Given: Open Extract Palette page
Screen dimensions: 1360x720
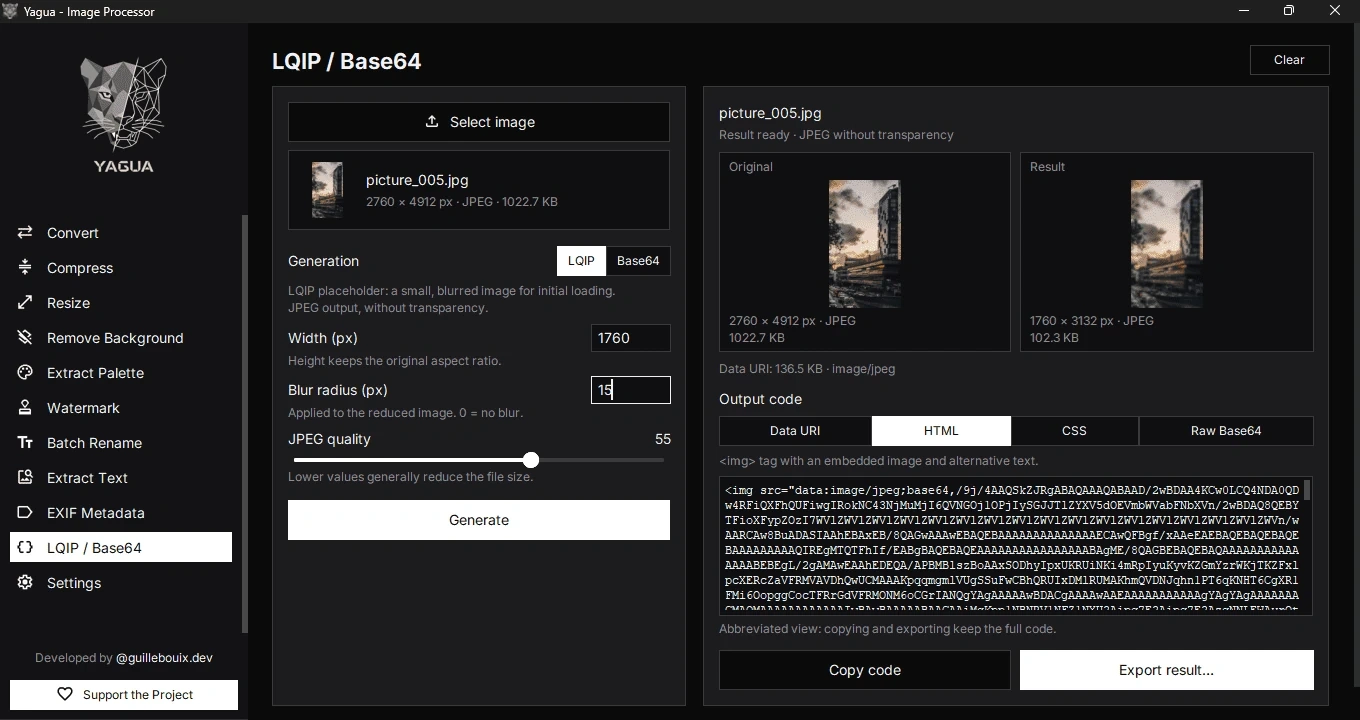Looking at the screenshot, I should click(121, 373).
